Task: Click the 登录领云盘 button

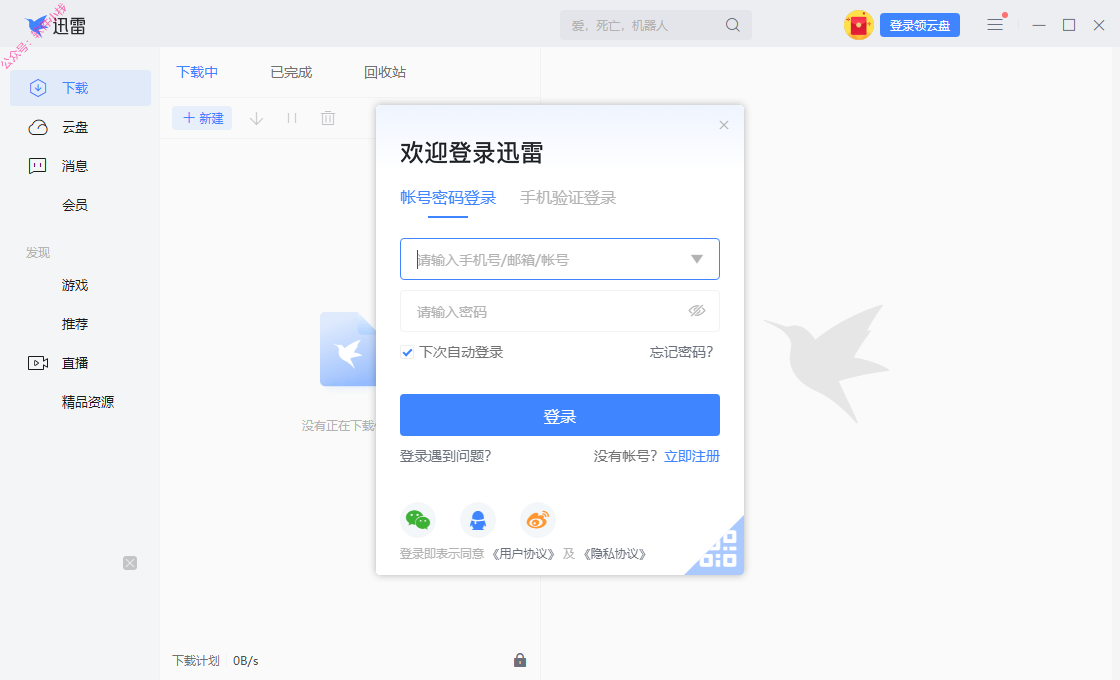Action: tap(920, 25)
